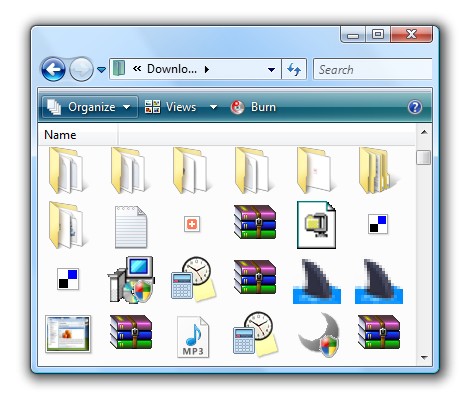Click inside the Search box
Viewport: 464px width, 405px height.
(x=373, y=70)
